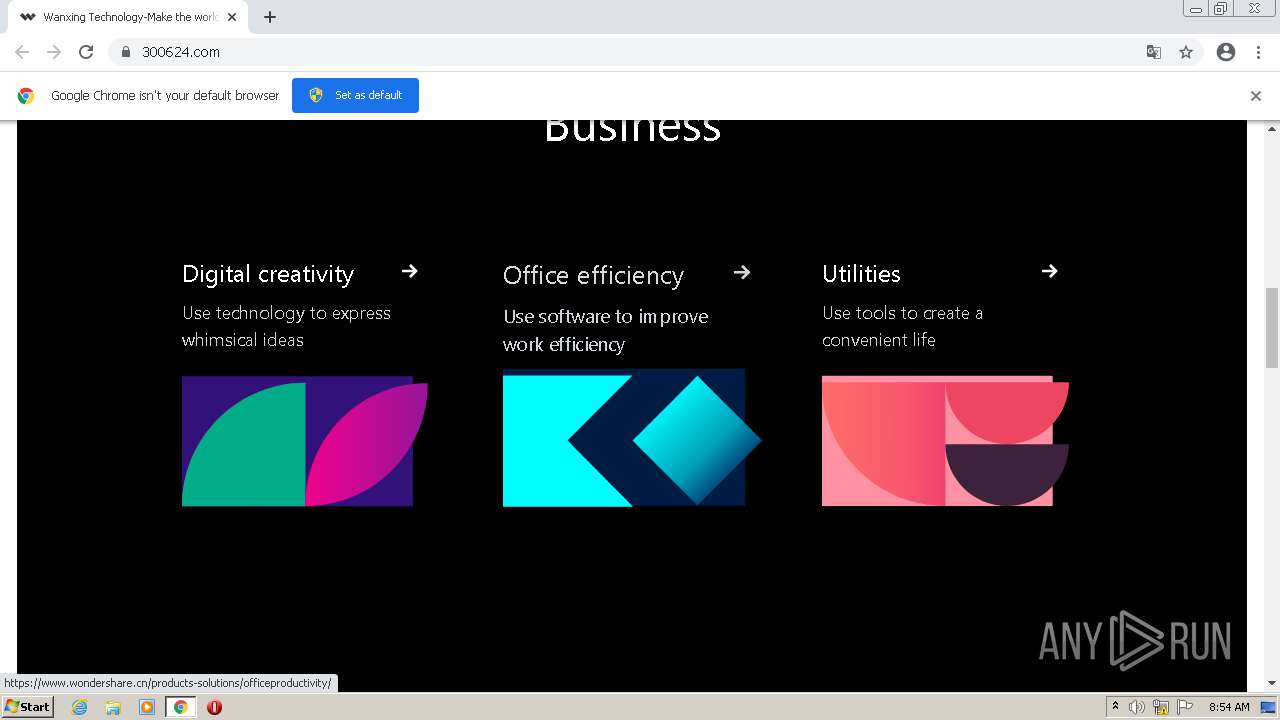1280x720 pixels.
Task: Click the Utilities pink graphic
Action: (945, 441)
